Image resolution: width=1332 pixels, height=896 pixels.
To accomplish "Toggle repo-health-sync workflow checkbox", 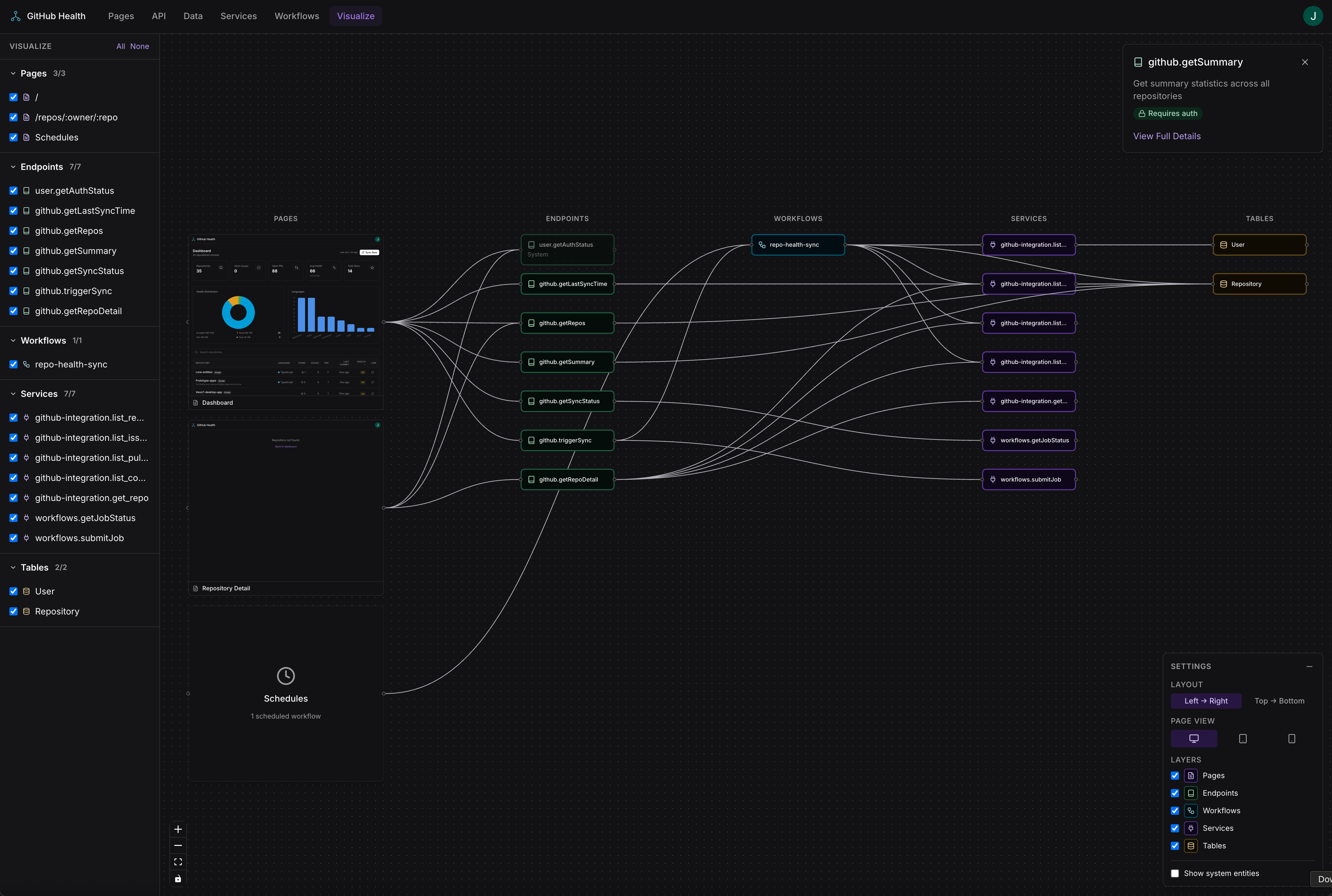I will (14, 365).
